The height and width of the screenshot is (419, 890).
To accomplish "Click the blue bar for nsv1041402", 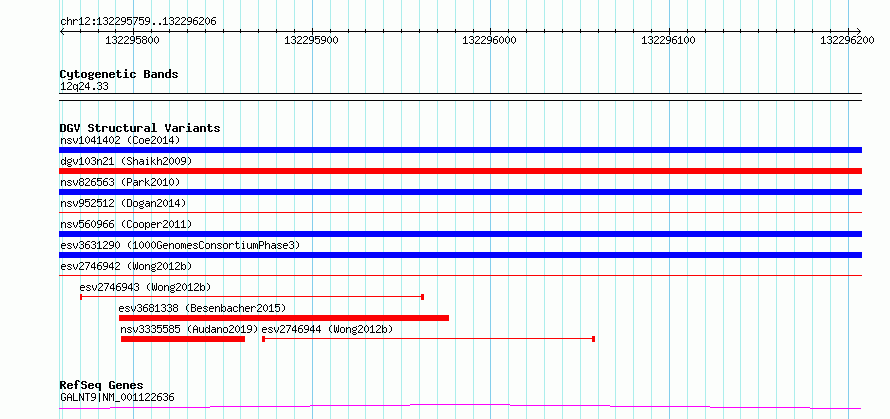I will tap(460, 150).
